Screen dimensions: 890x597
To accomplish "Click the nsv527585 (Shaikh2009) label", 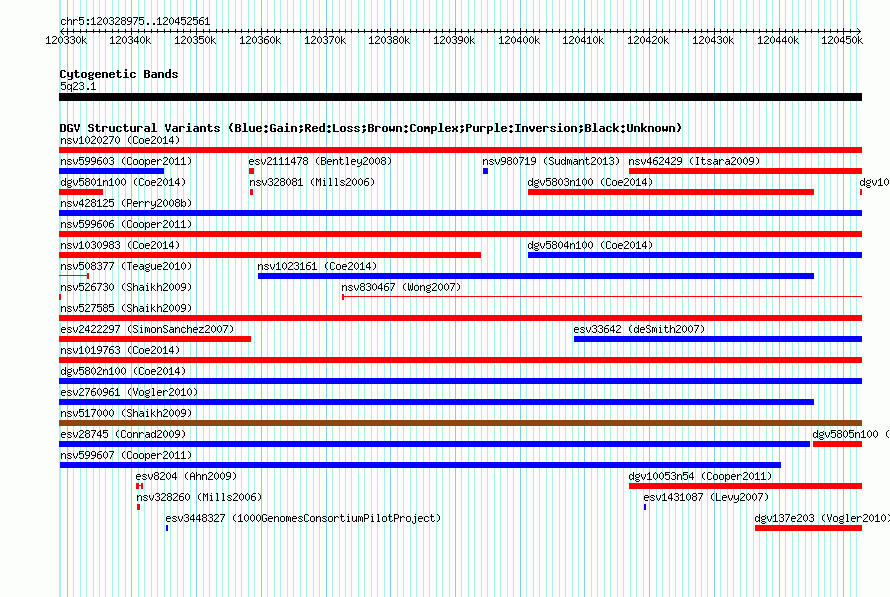I will click(126, 308).
